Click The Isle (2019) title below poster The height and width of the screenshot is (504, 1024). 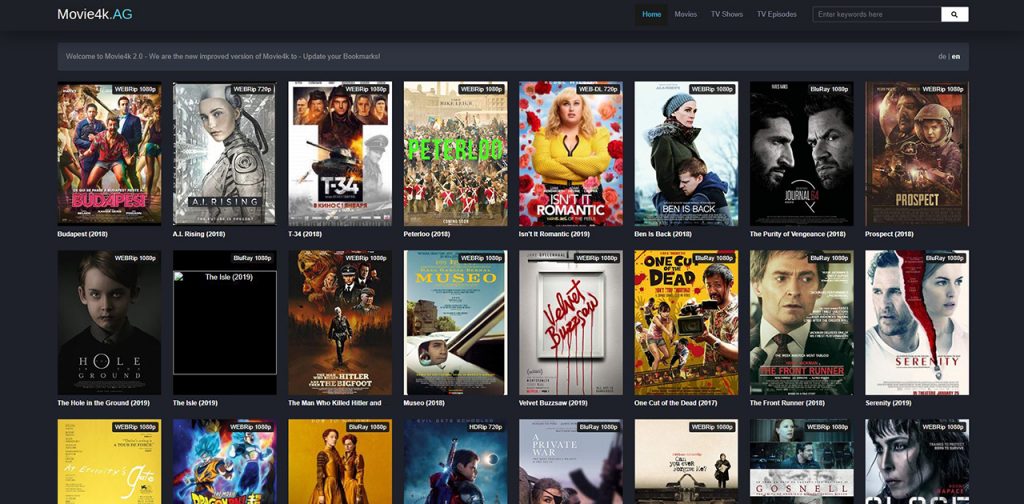click(x=195, y=403)
